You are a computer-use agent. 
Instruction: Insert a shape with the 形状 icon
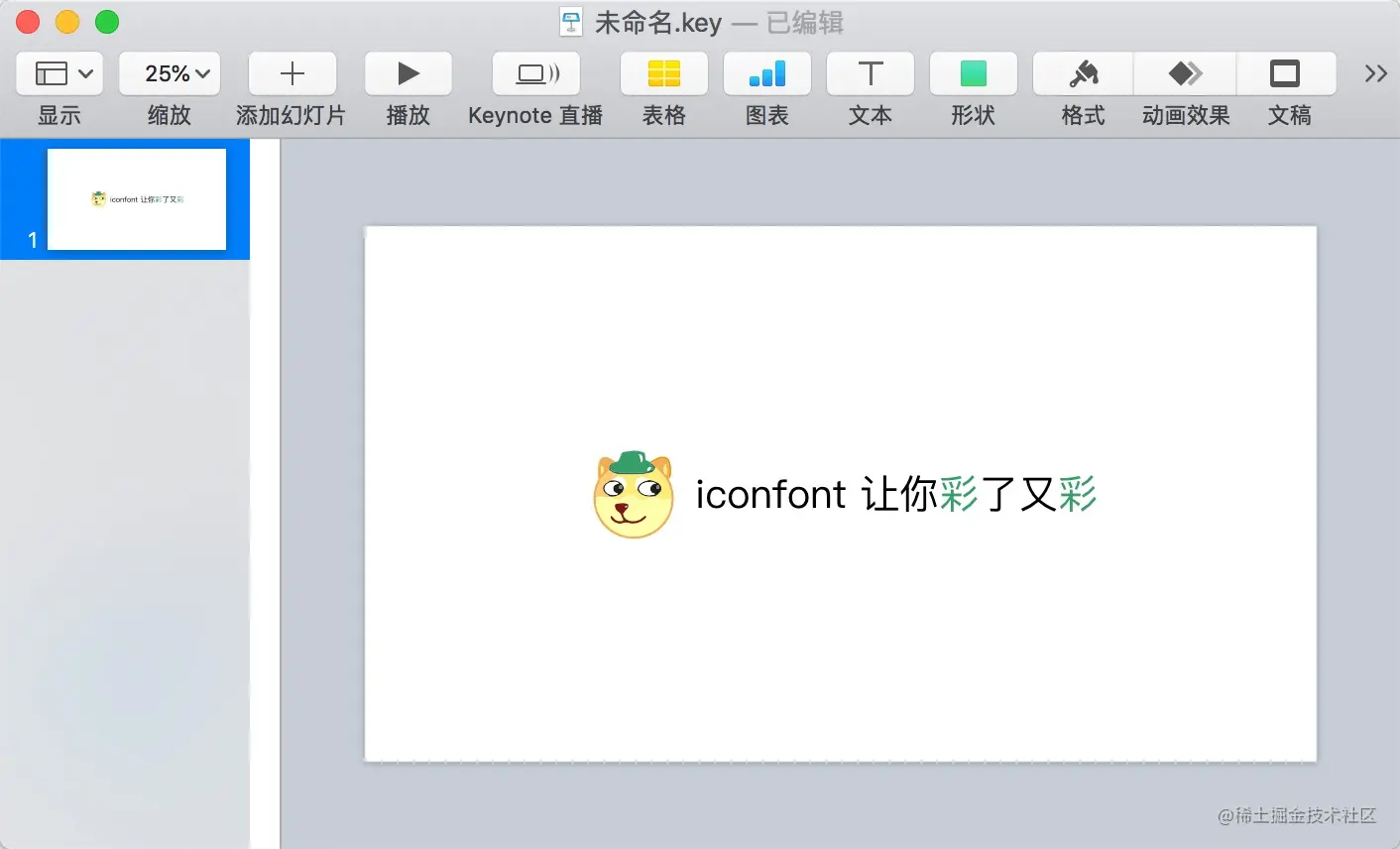[974, 73]
